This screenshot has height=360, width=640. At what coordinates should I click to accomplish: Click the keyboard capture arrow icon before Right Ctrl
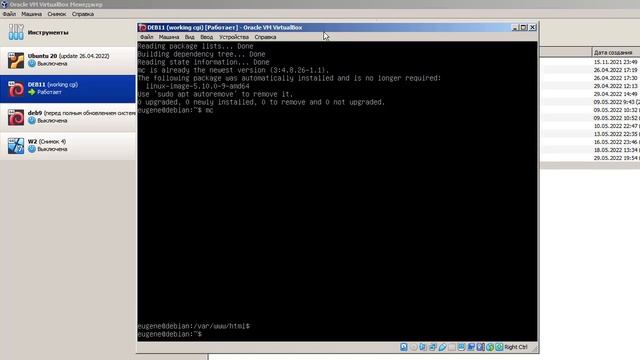(x=499, y=347)
